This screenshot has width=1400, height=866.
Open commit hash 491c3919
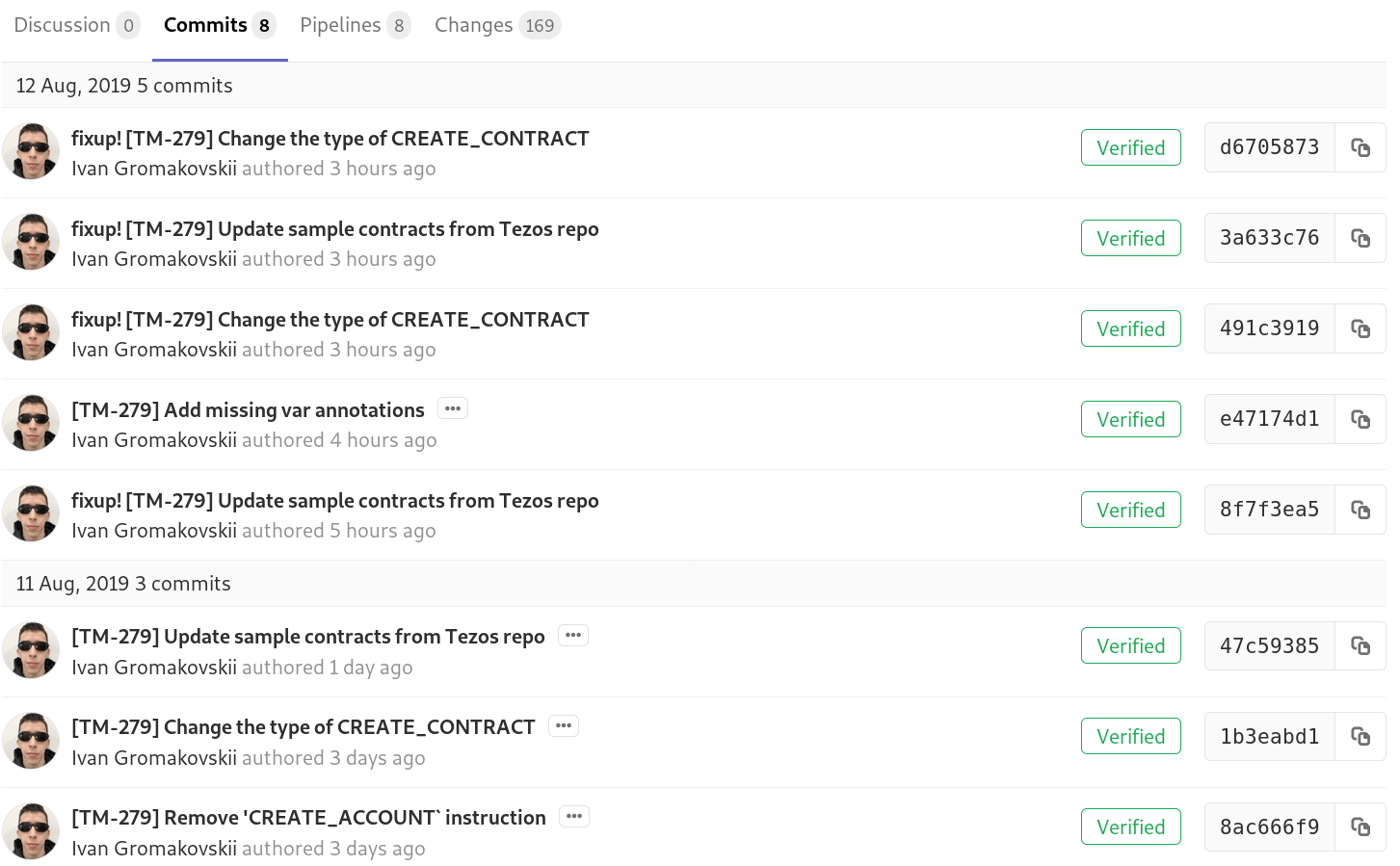pos(1270,328)
